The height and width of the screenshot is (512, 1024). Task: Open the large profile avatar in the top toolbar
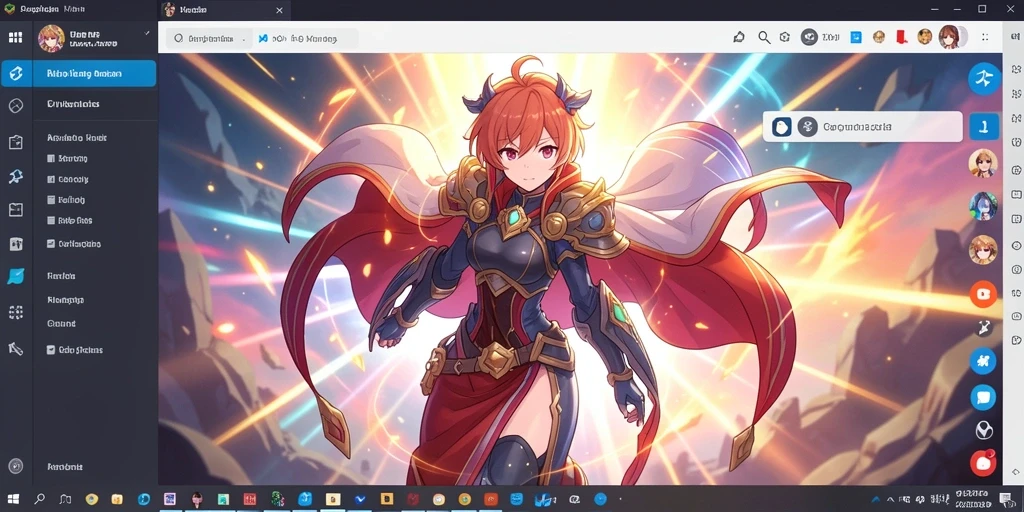pyautogui.click(x=949, y=37)
